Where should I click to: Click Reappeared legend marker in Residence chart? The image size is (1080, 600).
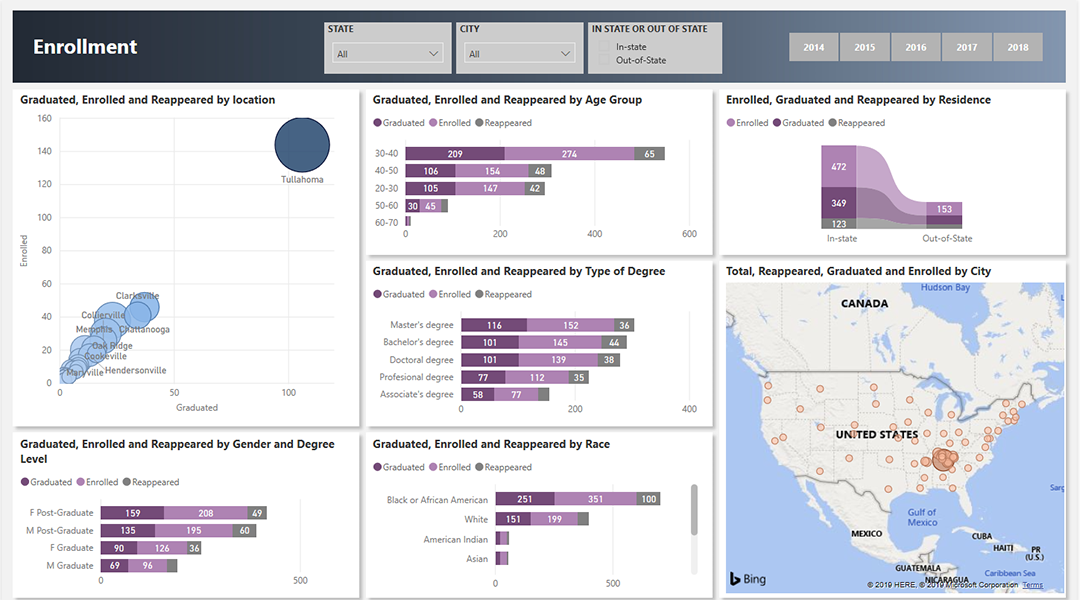(x=833, y=123)
